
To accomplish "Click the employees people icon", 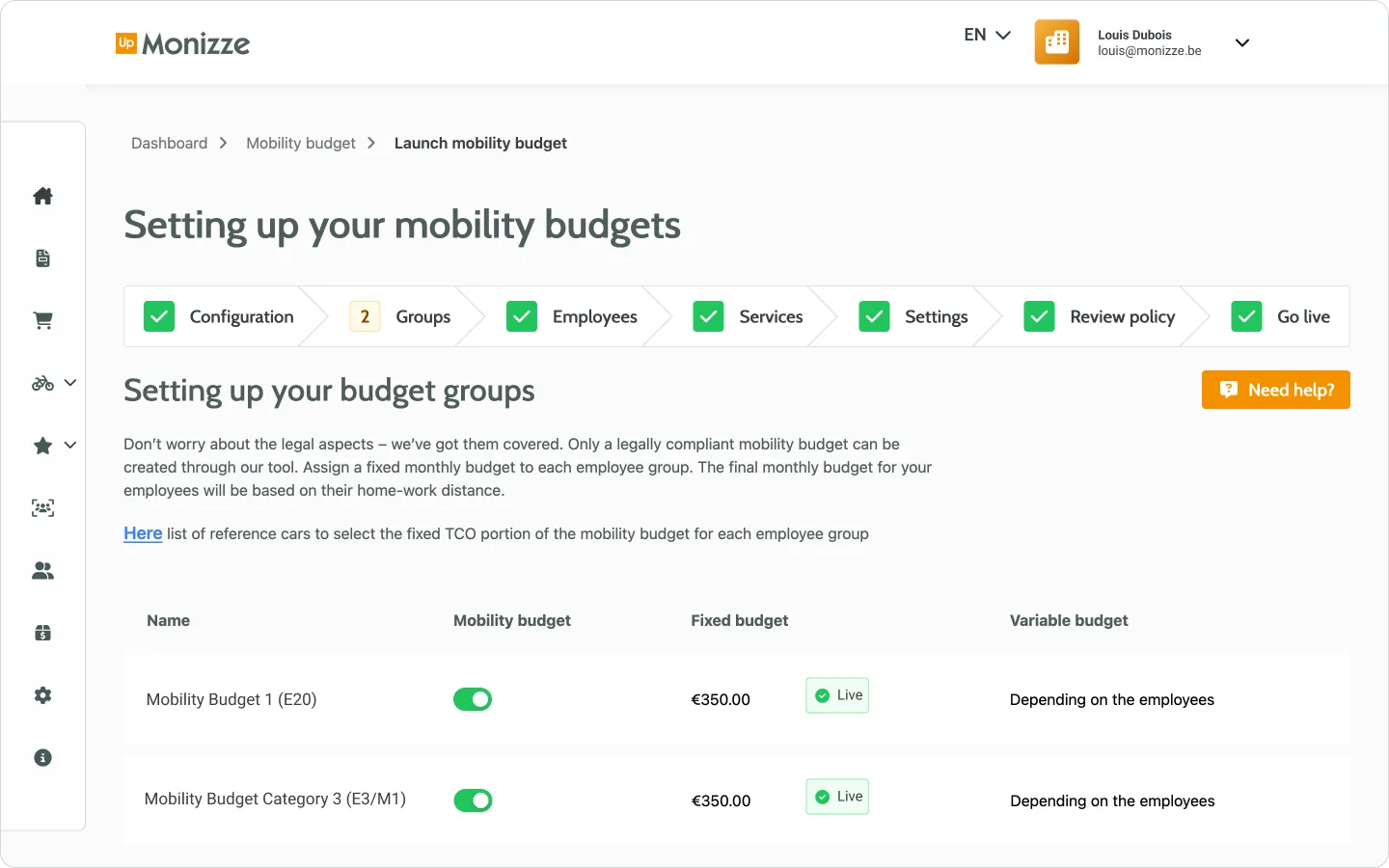I will click(42, 570).
